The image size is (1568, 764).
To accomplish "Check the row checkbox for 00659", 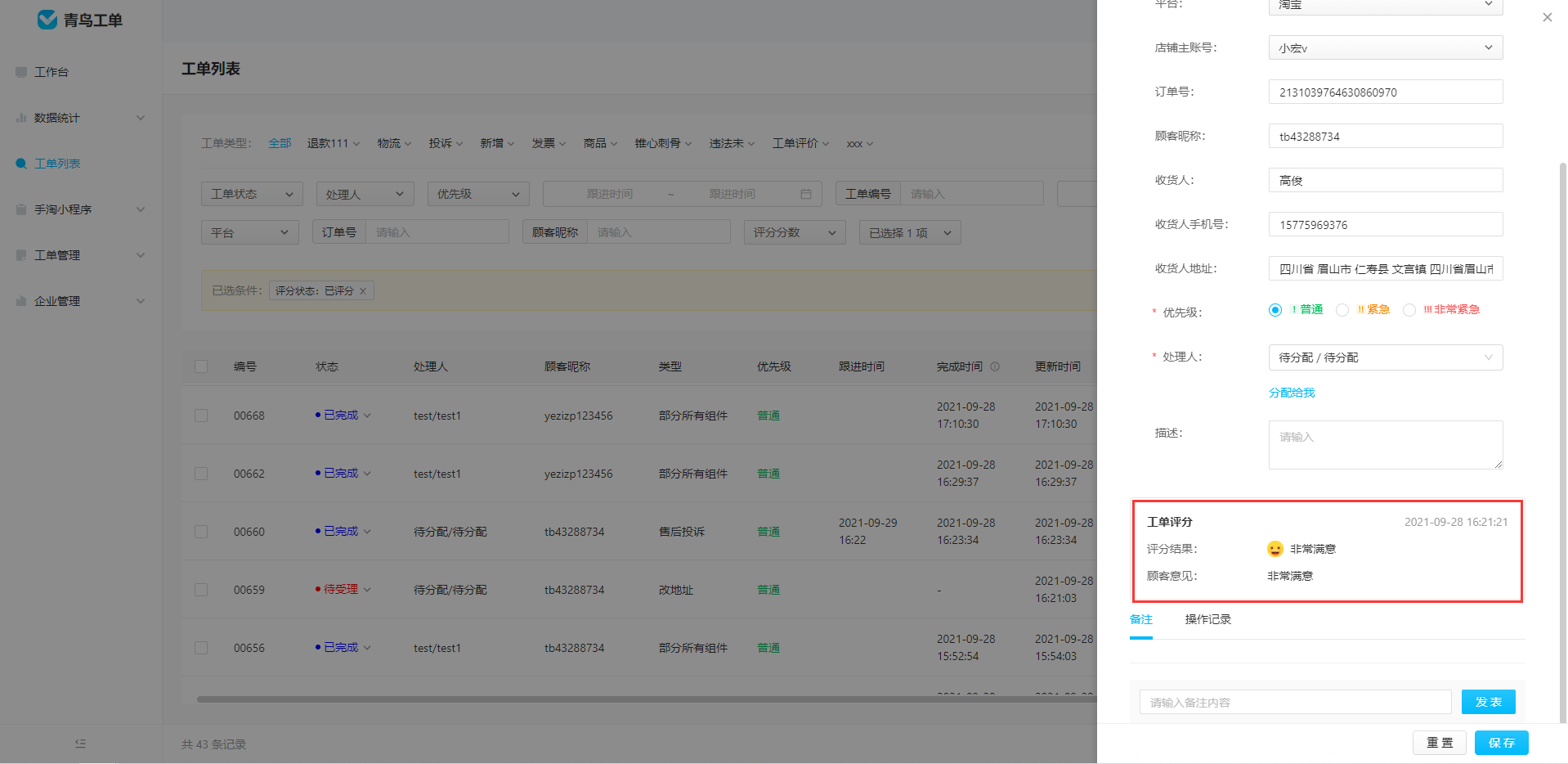I will coord(201,590).
